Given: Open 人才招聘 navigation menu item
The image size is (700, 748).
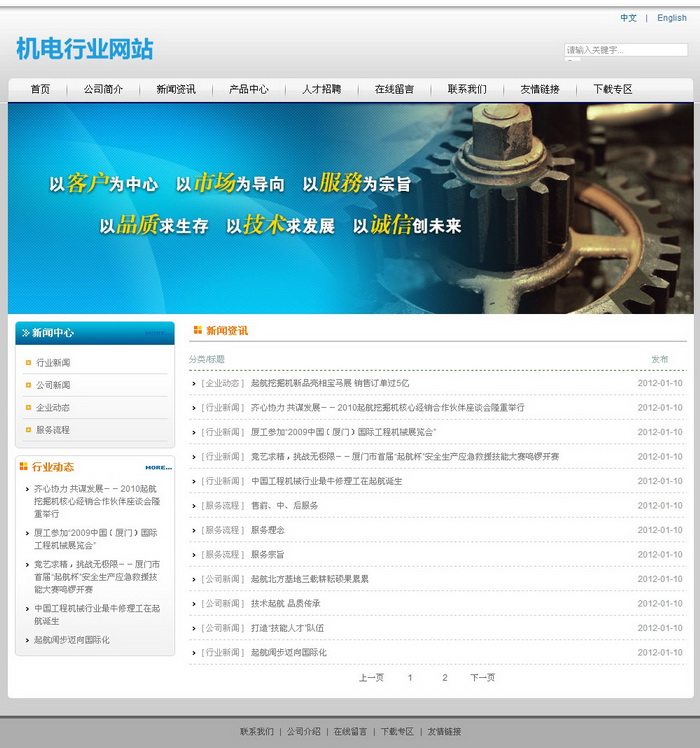Looking at the screenshot, I should [x=321, y=89].
